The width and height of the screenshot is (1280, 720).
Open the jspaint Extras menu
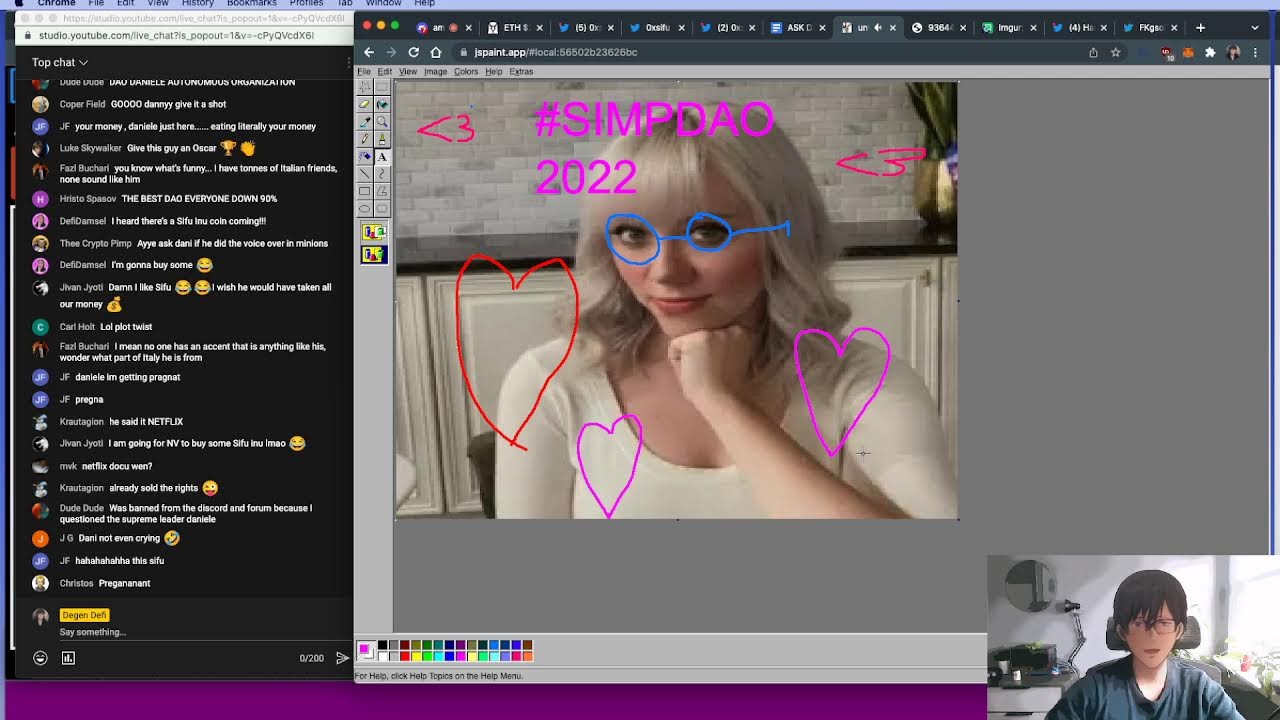(521, 72)
